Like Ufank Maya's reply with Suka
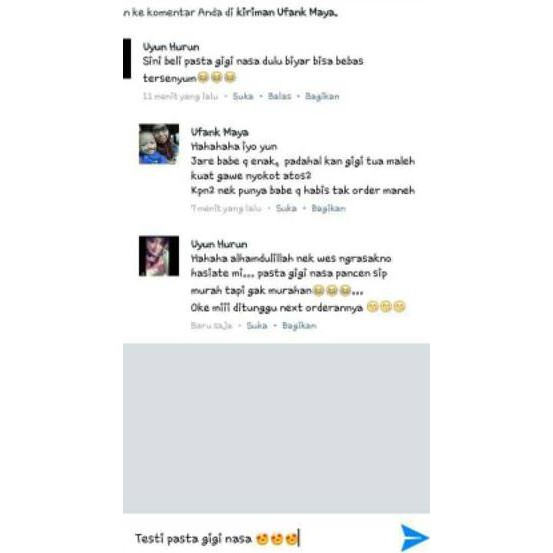553x553 pixels. pos(286,208)
